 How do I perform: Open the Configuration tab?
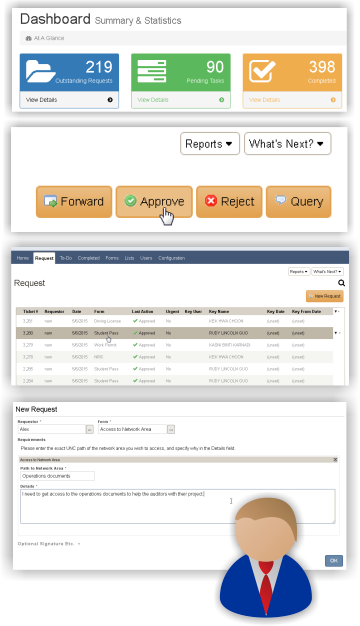pos(172,258)
